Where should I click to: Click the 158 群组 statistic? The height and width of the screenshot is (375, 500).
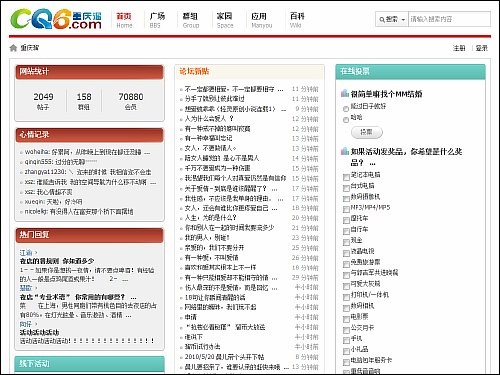pyautogui.click(x=84, y=101)
